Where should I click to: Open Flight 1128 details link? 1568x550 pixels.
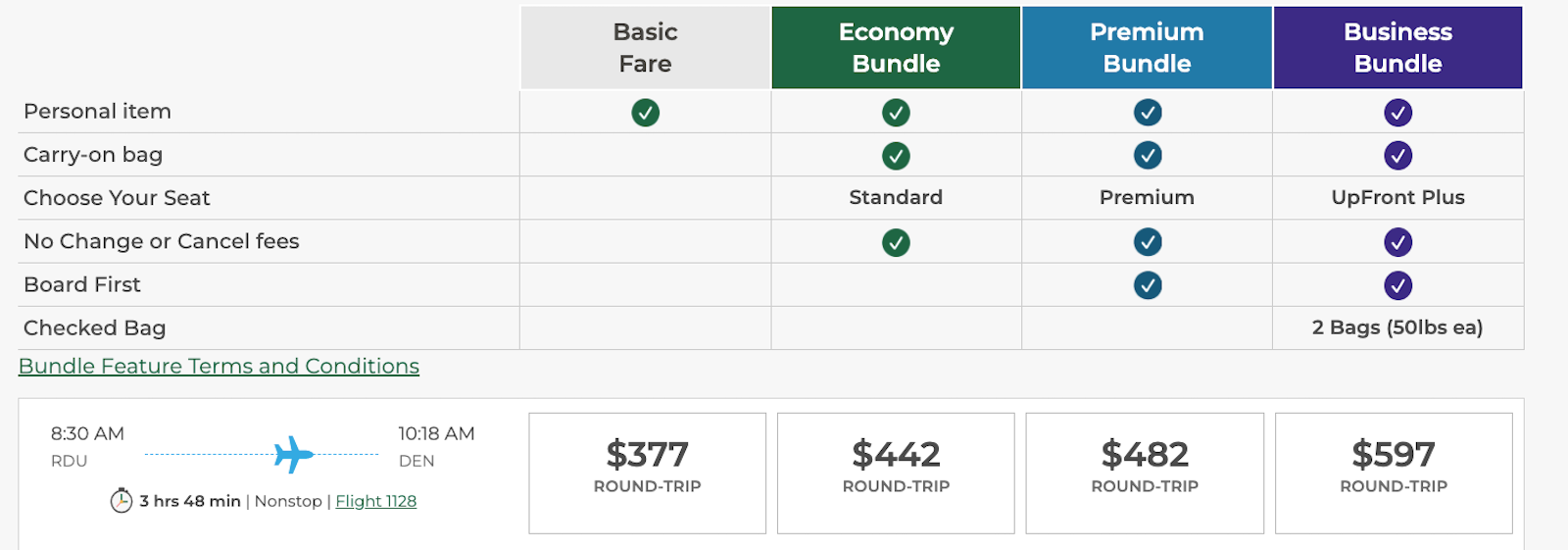point(375,501)
